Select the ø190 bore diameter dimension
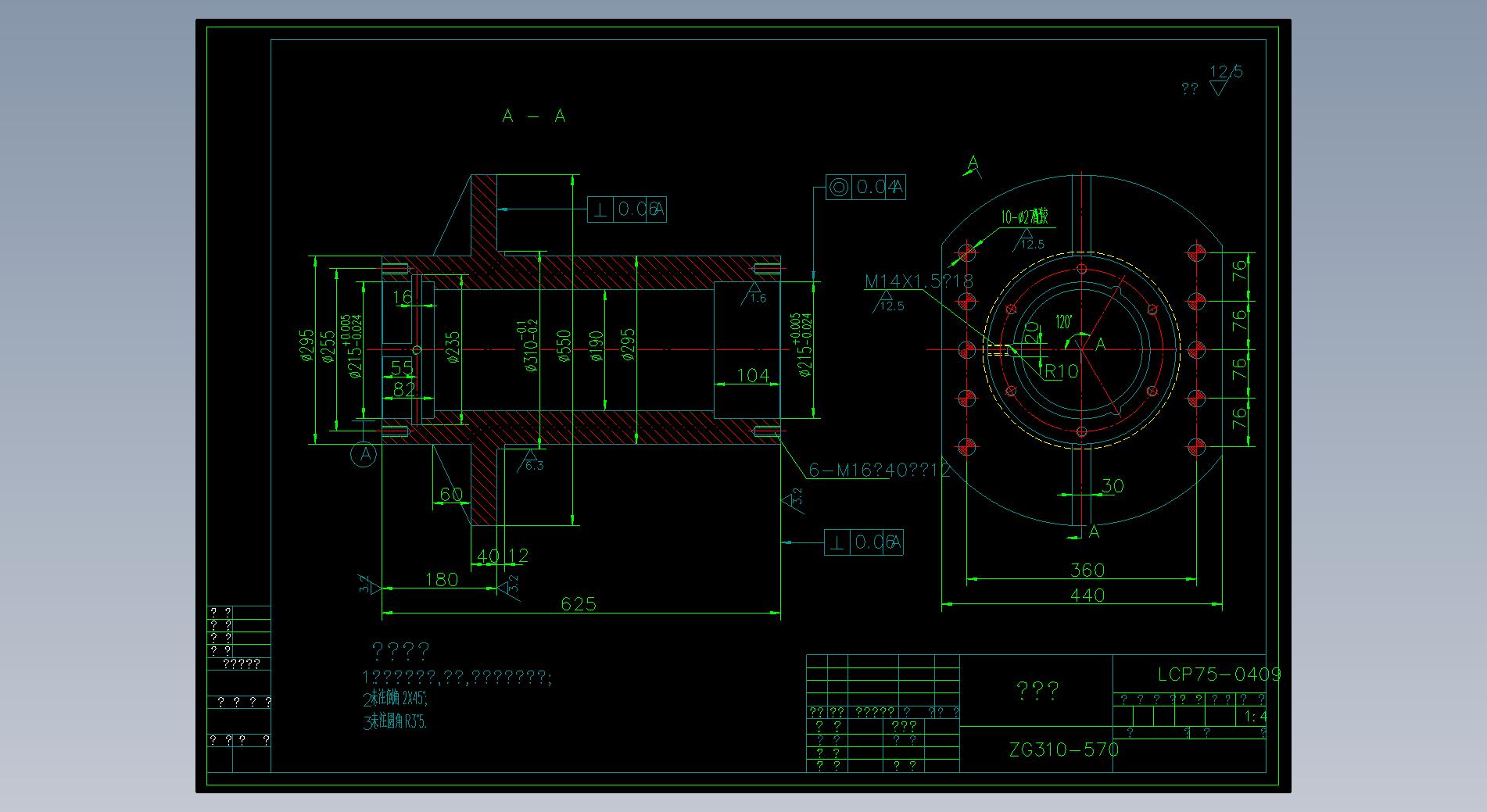1487x812 pixels. tap(597, 347)
